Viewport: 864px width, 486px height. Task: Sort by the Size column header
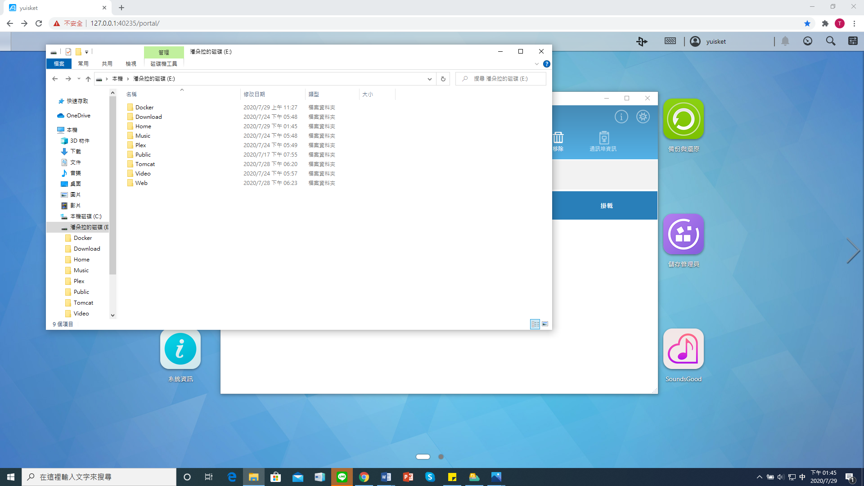click(377, 94)
